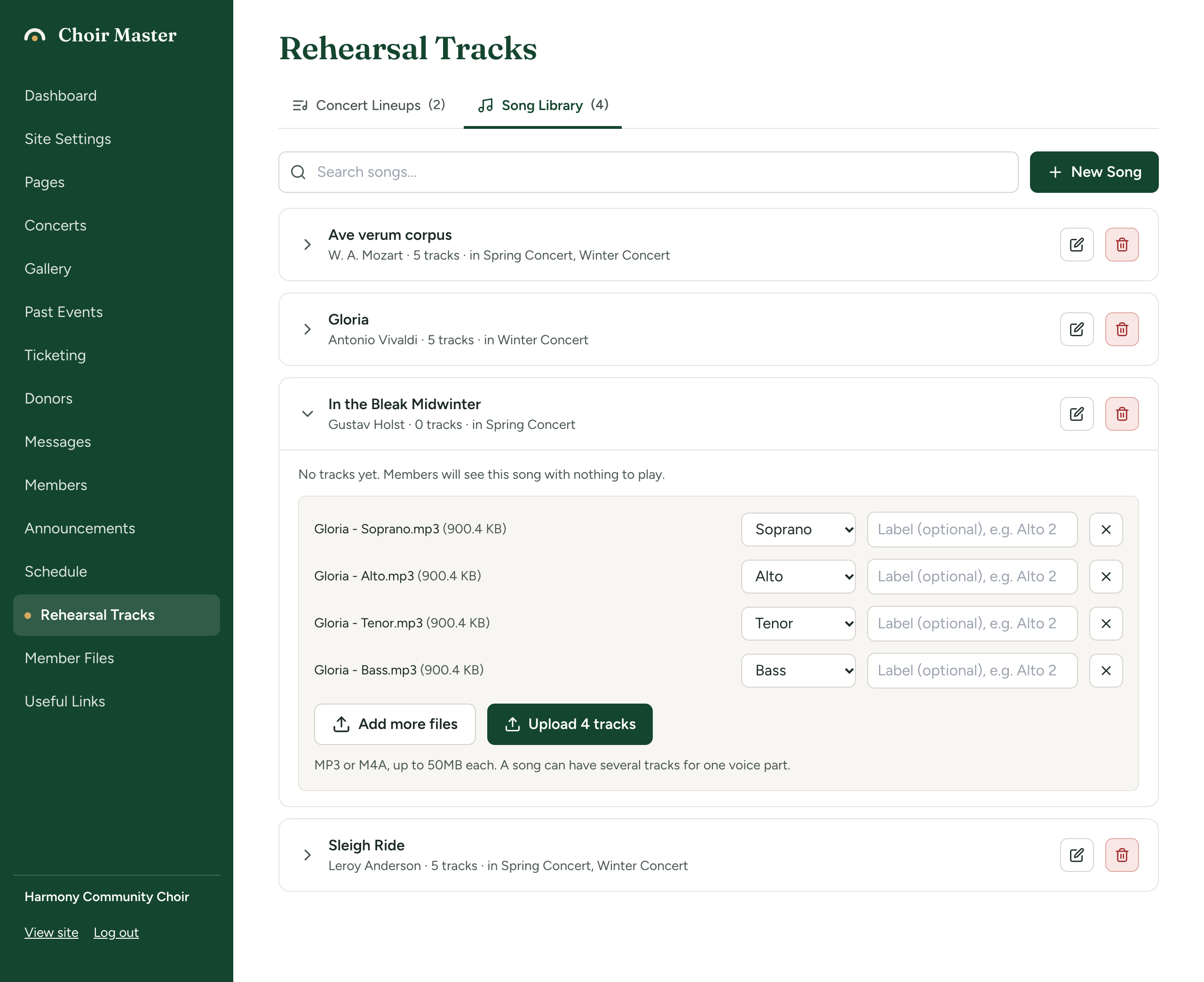Remove Gloria - Soprano.mp3 from upload list
Screen dimensions: 1204x982
(1106, 530)
